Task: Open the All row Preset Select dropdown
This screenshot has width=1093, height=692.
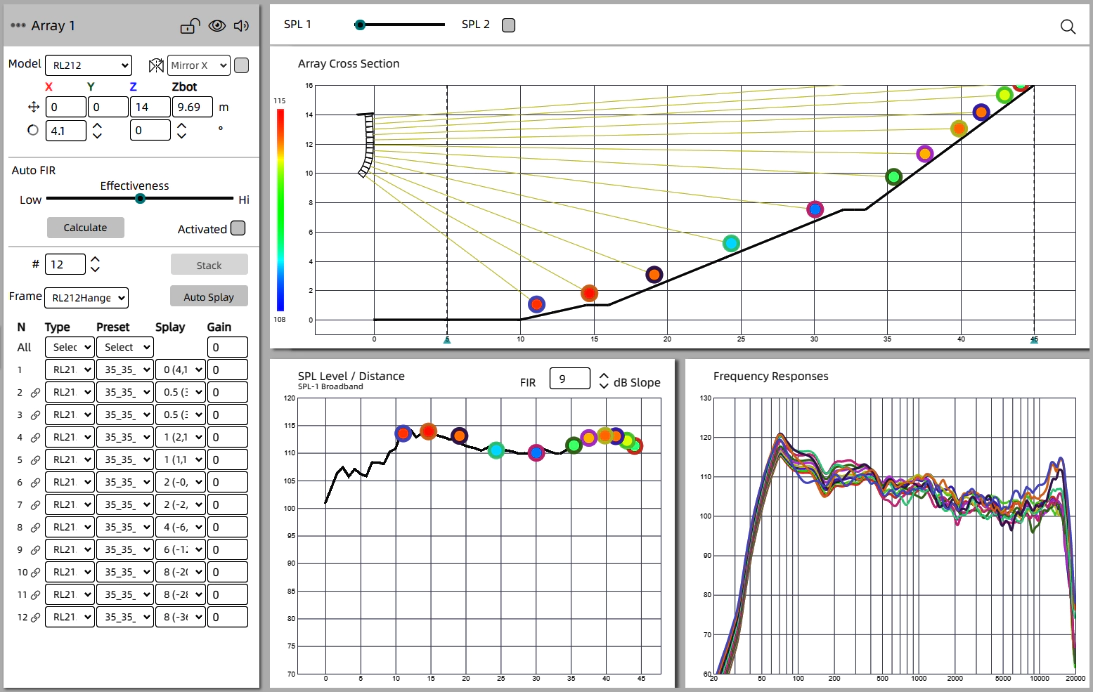Action: (125, 347)
